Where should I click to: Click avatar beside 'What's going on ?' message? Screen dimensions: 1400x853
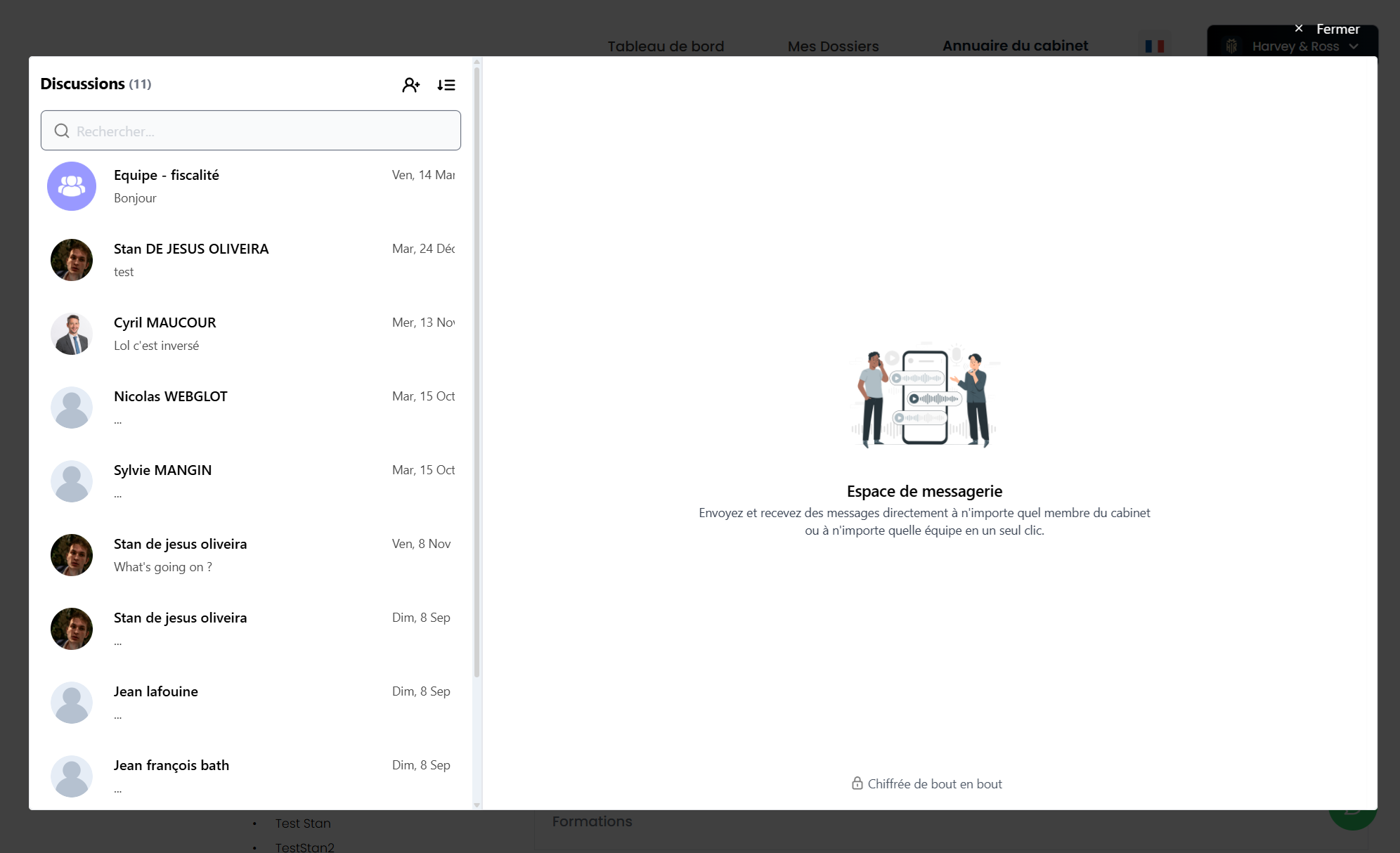(72, 555)
